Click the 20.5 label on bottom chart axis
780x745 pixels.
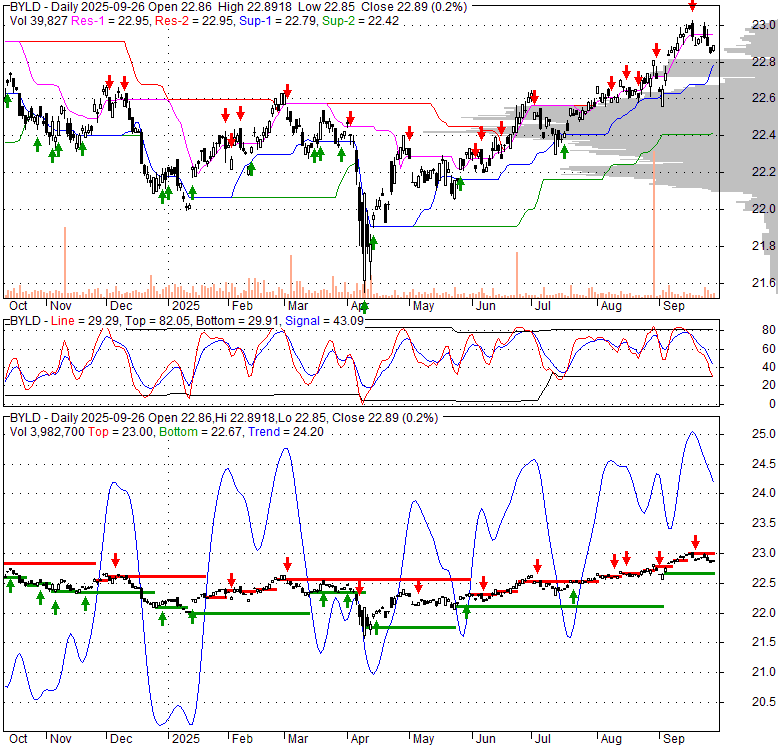point(763,702)
